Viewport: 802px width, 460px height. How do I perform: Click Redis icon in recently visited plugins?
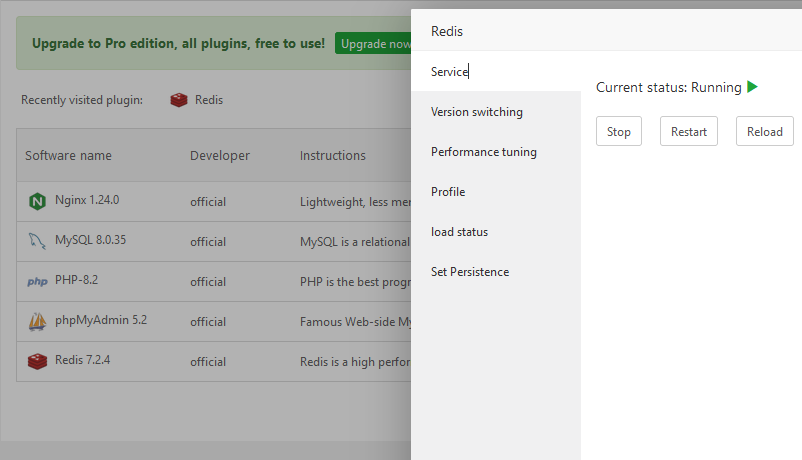[x=179, y=100]
